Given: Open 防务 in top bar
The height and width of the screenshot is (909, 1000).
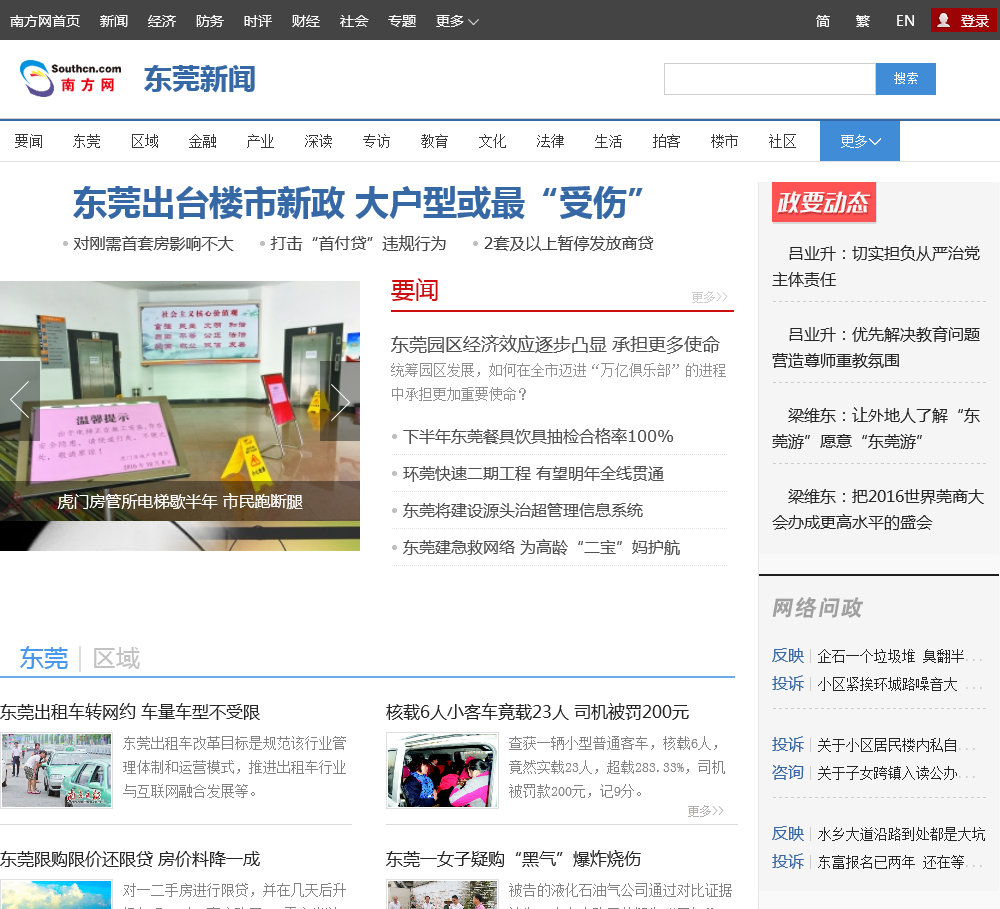Looking at the screenshot, I should [210, 21].
